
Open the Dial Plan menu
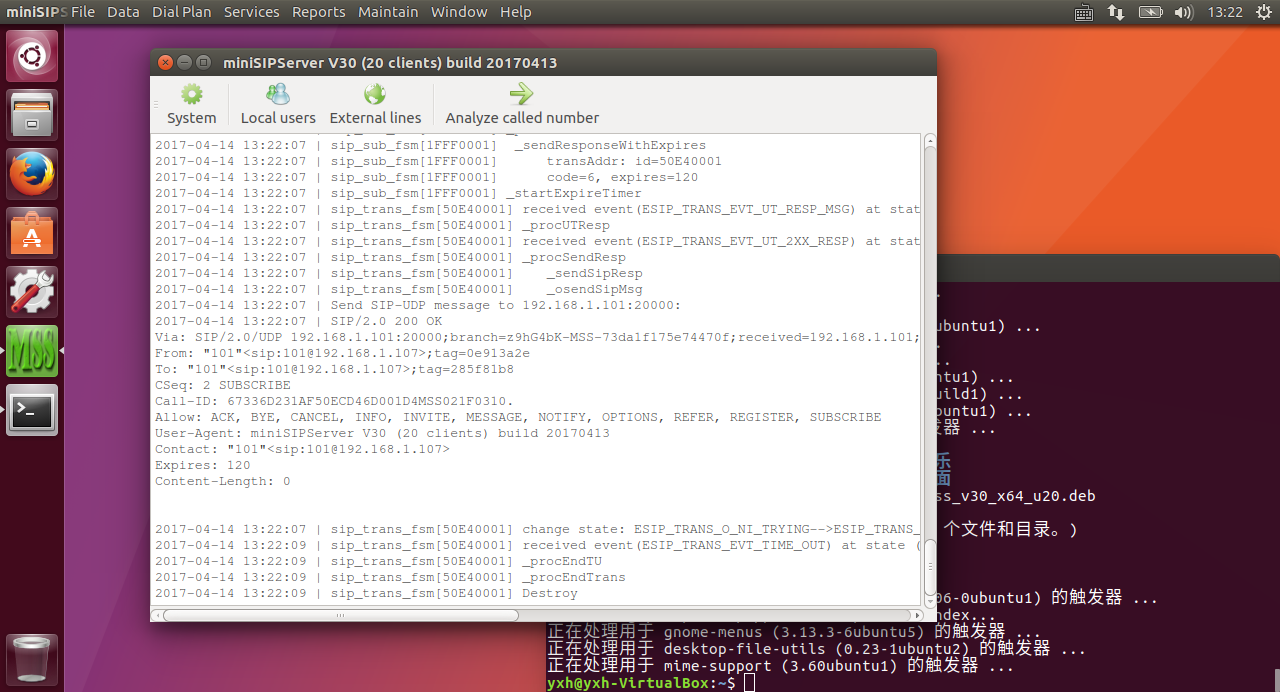182,12
